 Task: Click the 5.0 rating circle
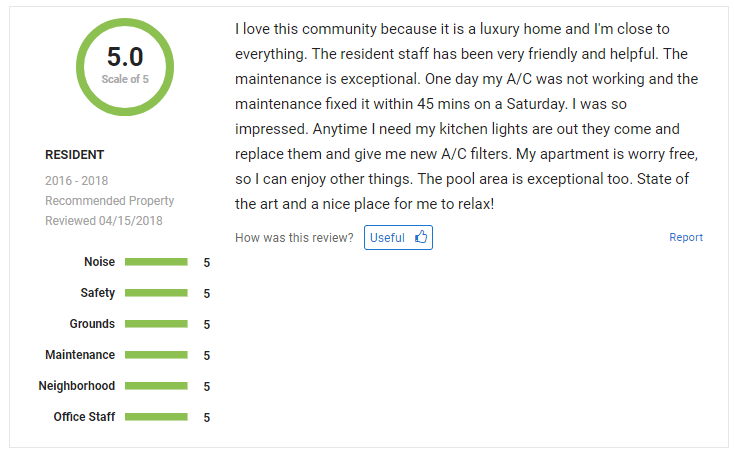125,67
